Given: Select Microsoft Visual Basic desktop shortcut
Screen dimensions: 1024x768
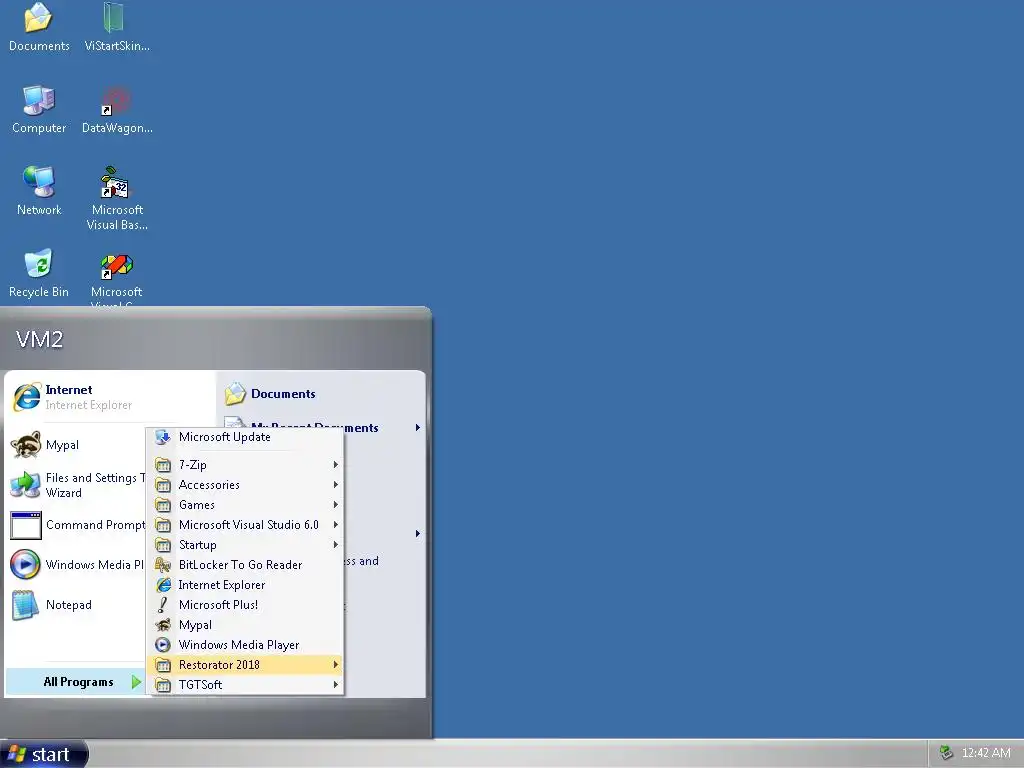Looking at the screenshot, I should tap(117, 198).
